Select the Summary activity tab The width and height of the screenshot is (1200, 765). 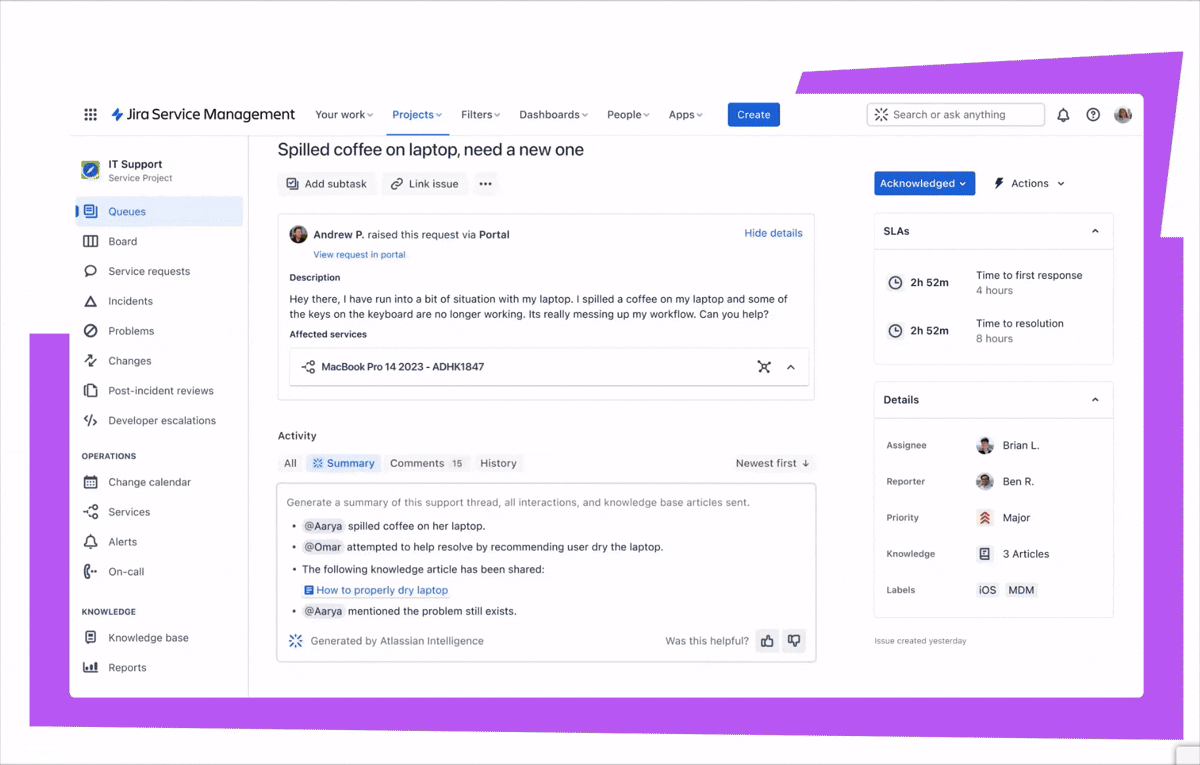coord(343,463)
